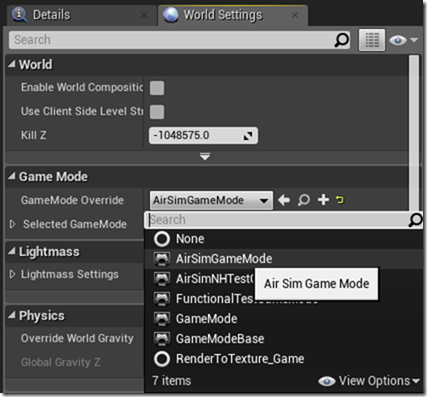The image size is (427, 397).
Task: Expand Lightmass Settings
Action: point(13,274)
